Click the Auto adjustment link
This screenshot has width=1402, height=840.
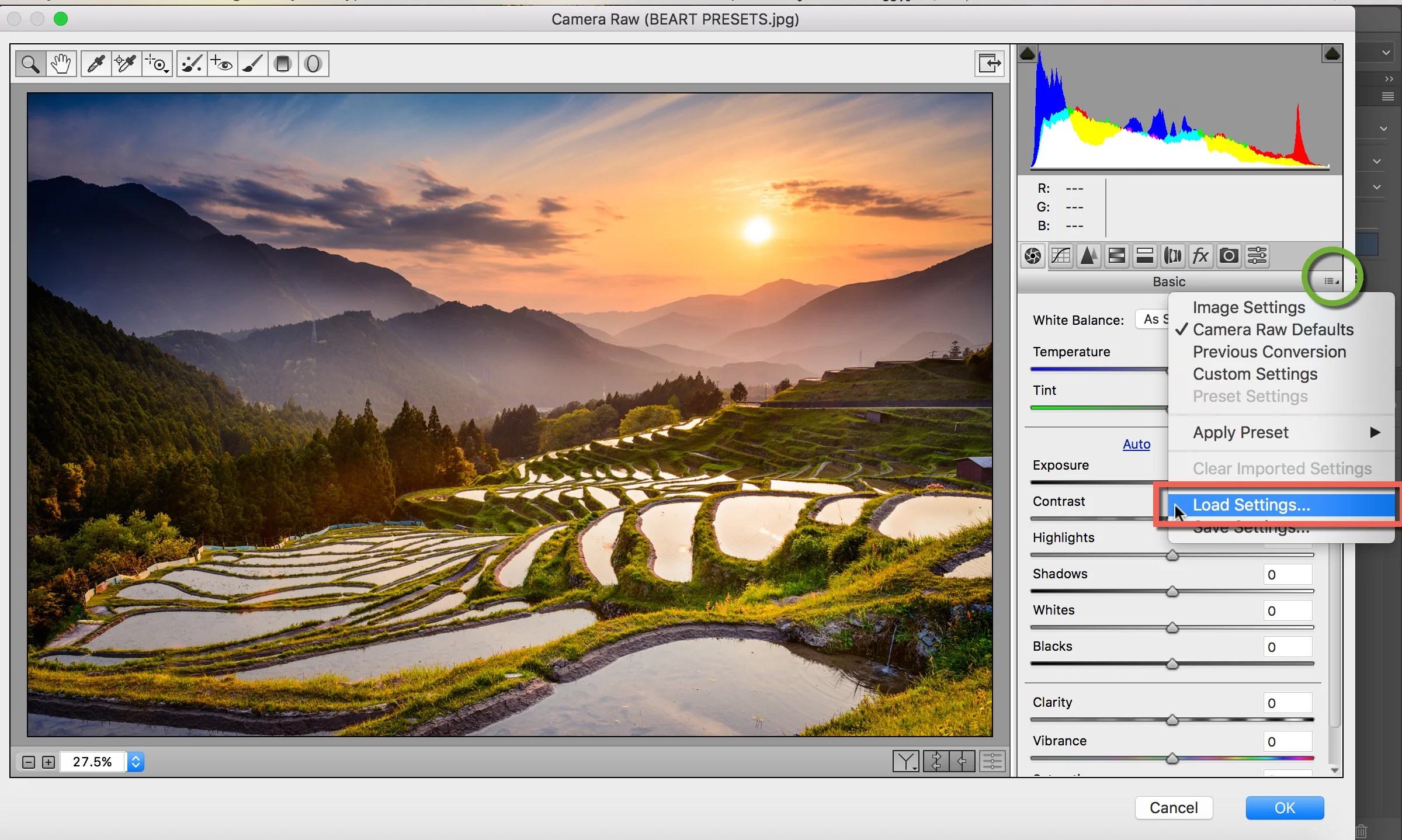tap(1136, 444)
